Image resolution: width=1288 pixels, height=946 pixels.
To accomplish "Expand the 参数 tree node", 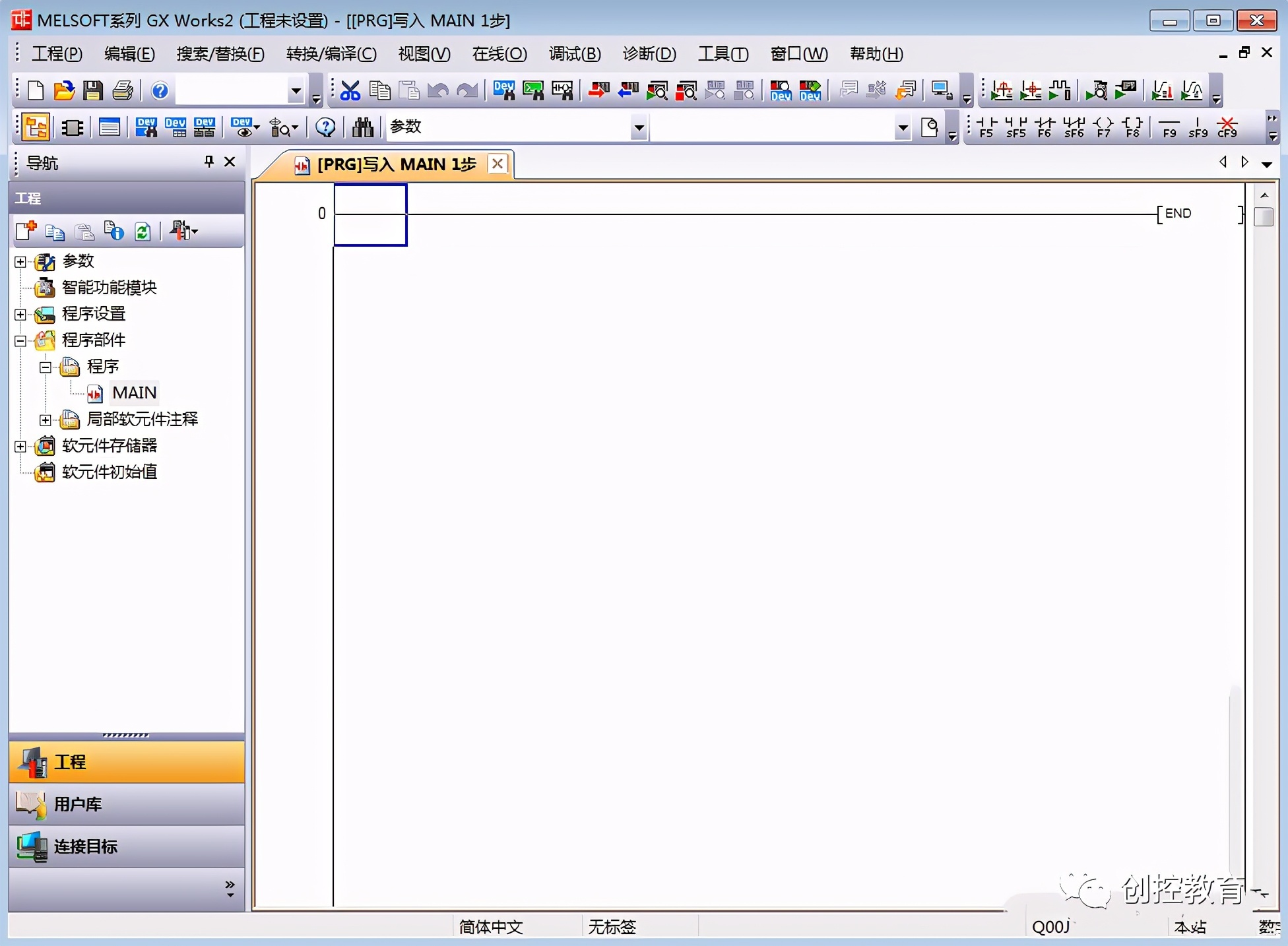I will [20, 262].
